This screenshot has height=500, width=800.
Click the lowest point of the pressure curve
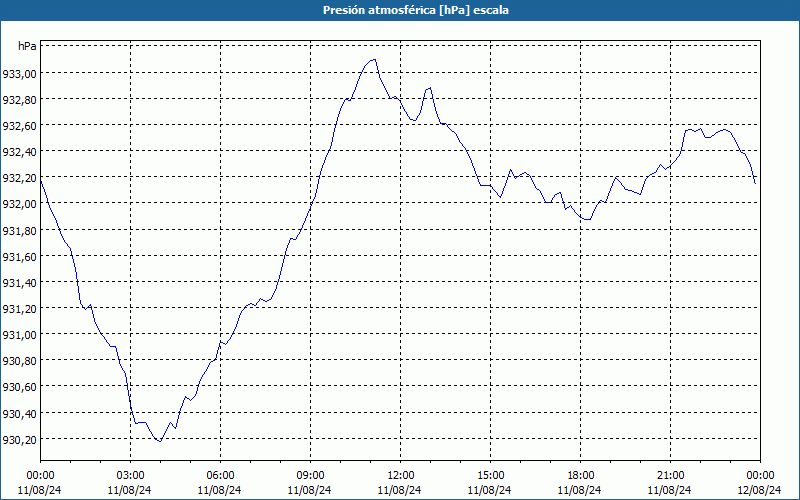point(158,441)
